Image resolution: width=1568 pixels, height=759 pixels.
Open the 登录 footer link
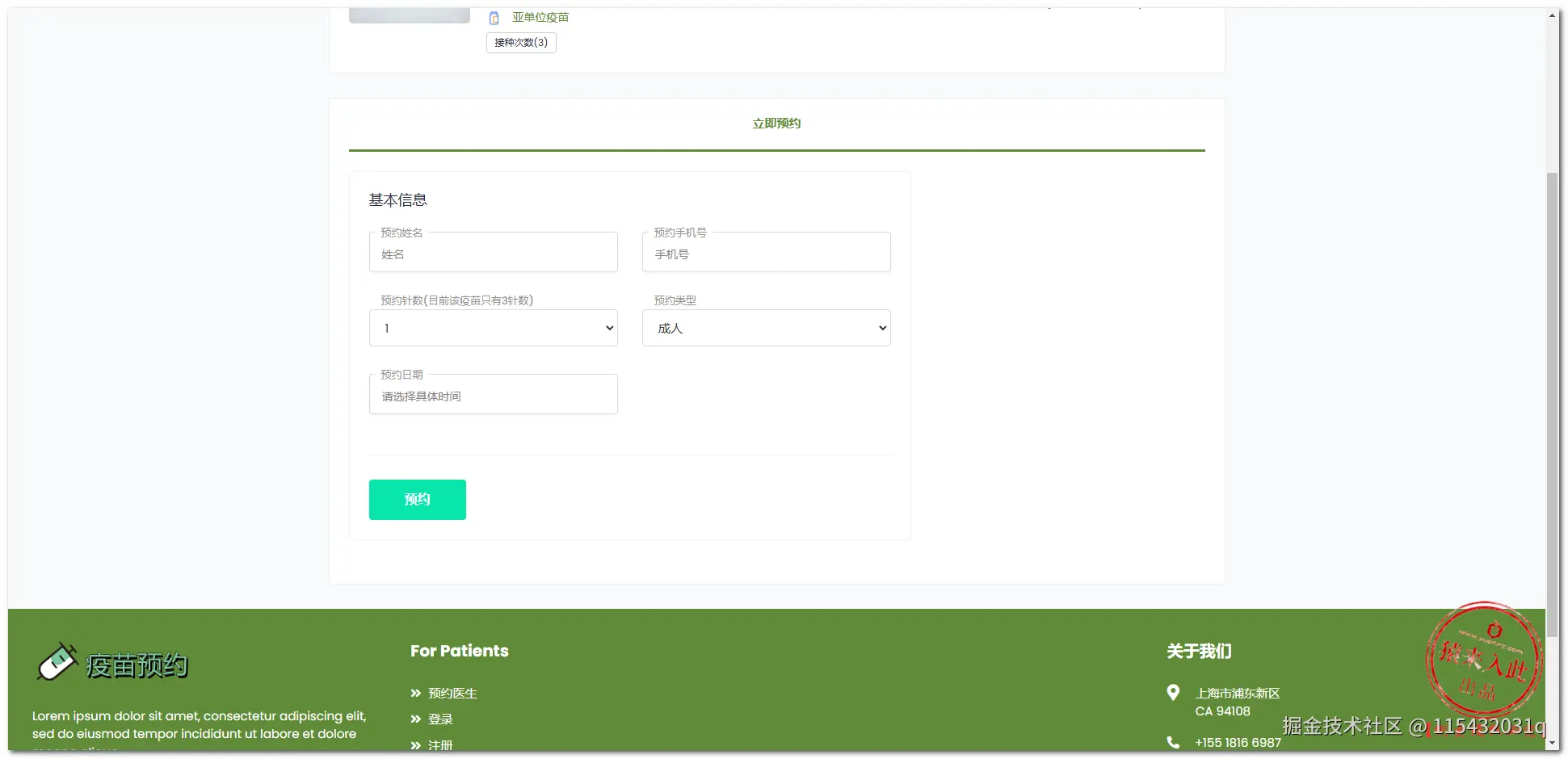[440, 719]
